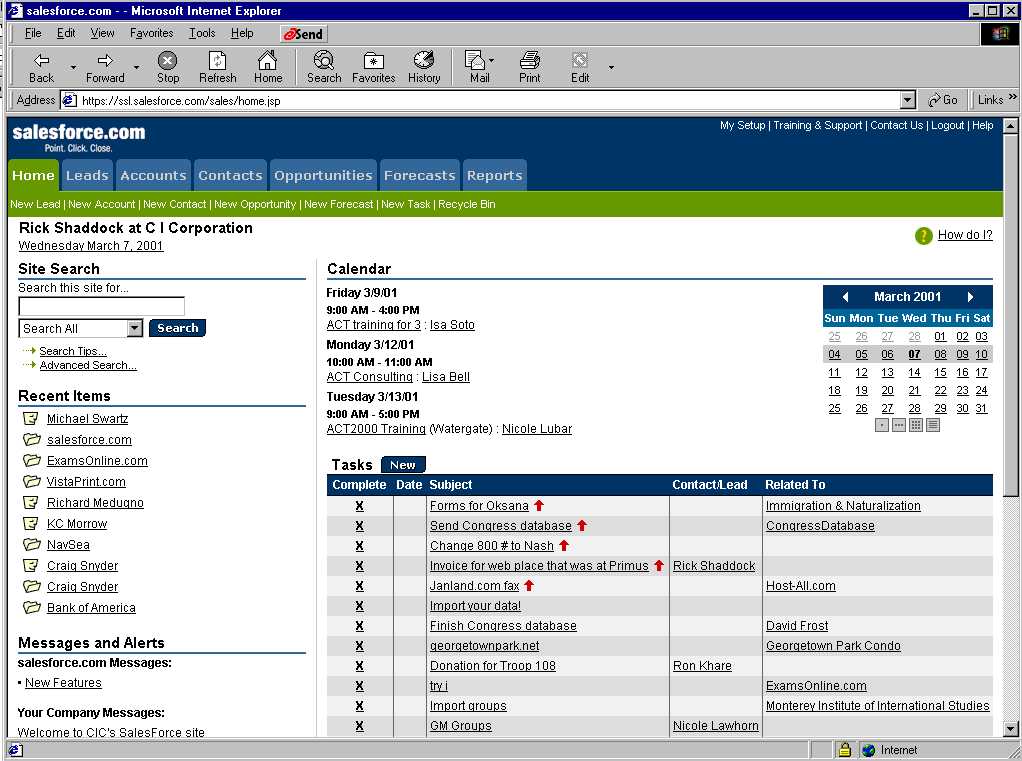The image size is (1022, 761).
Task: Open the Advanced Search link
Action: click(88, 366)
